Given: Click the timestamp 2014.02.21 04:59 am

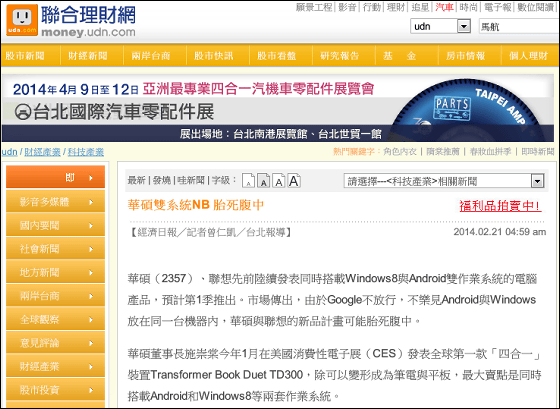Looking at the screenshot, I should tap(500, 232).
